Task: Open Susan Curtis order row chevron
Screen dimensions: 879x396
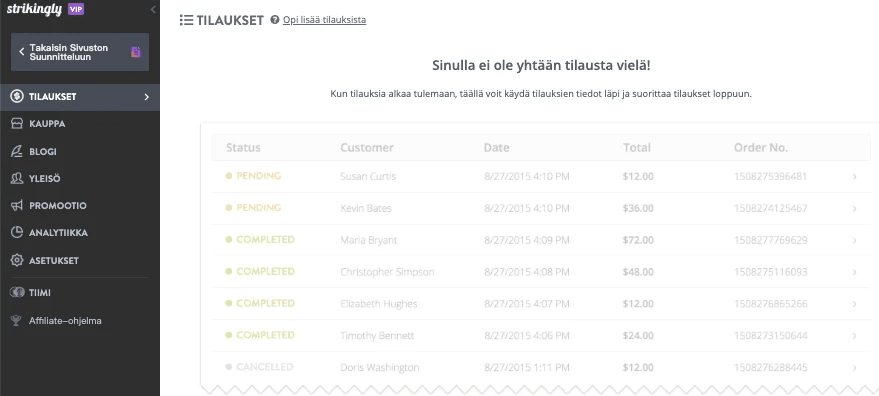Action: coord(854,177)
